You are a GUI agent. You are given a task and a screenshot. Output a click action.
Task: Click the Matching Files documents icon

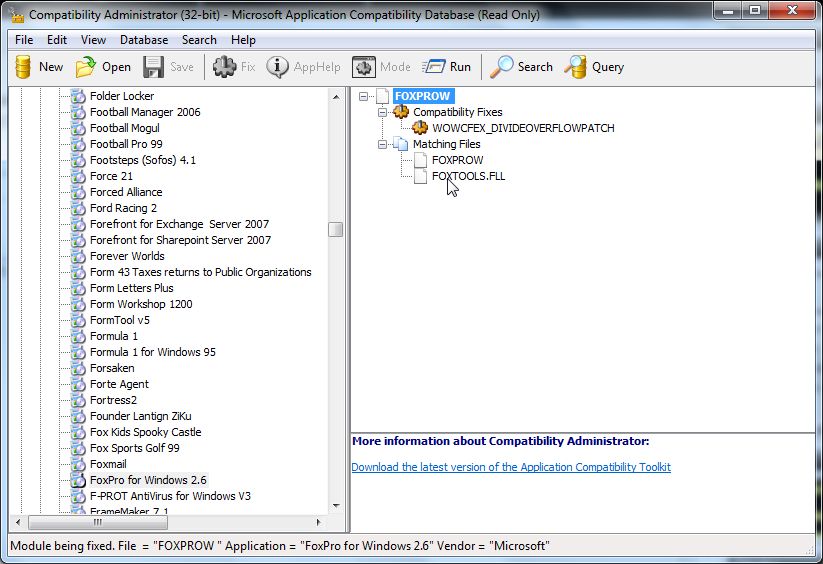click(401, 144)
